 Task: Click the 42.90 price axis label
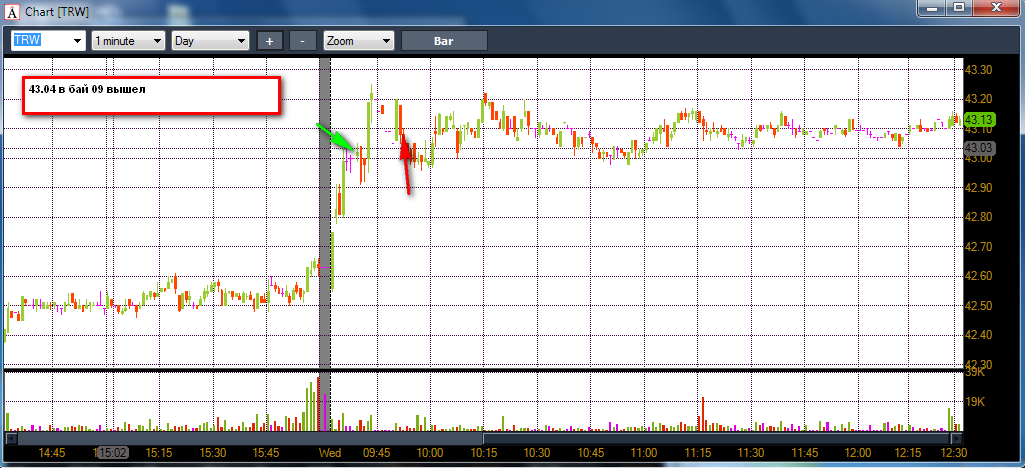[x=979, y=188]
